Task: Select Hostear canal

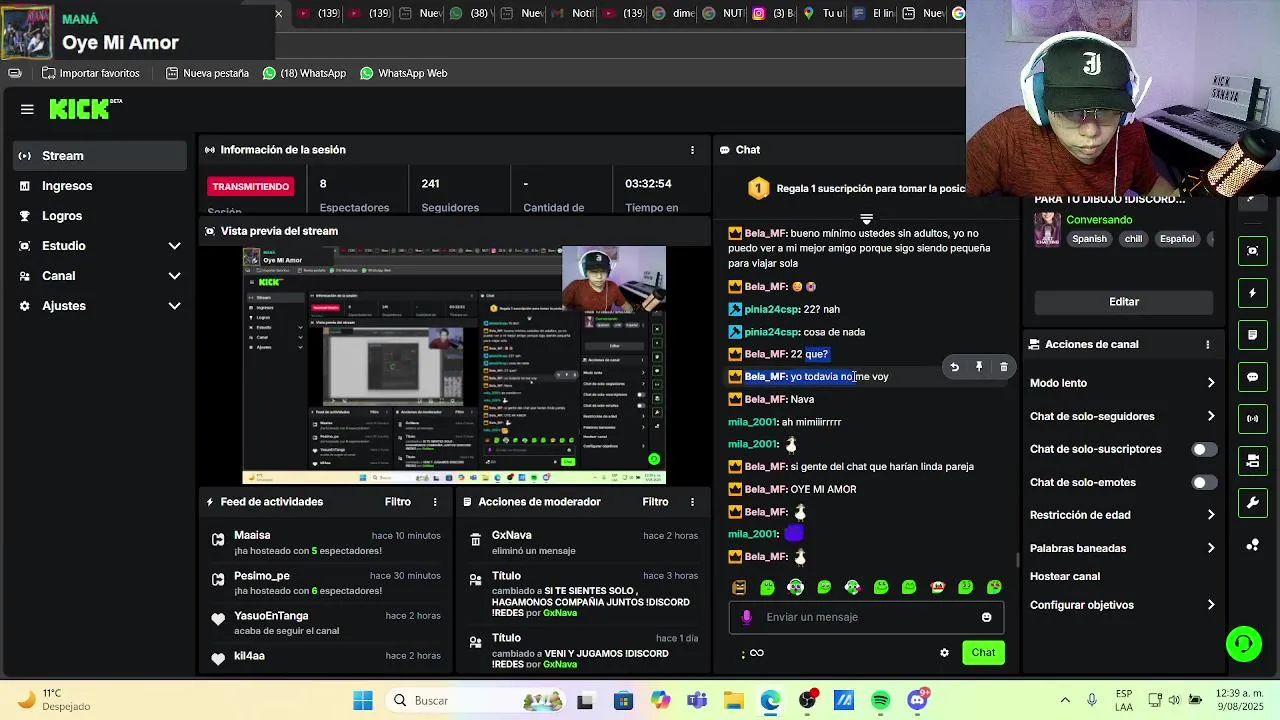Action: tap(1065, 576)
